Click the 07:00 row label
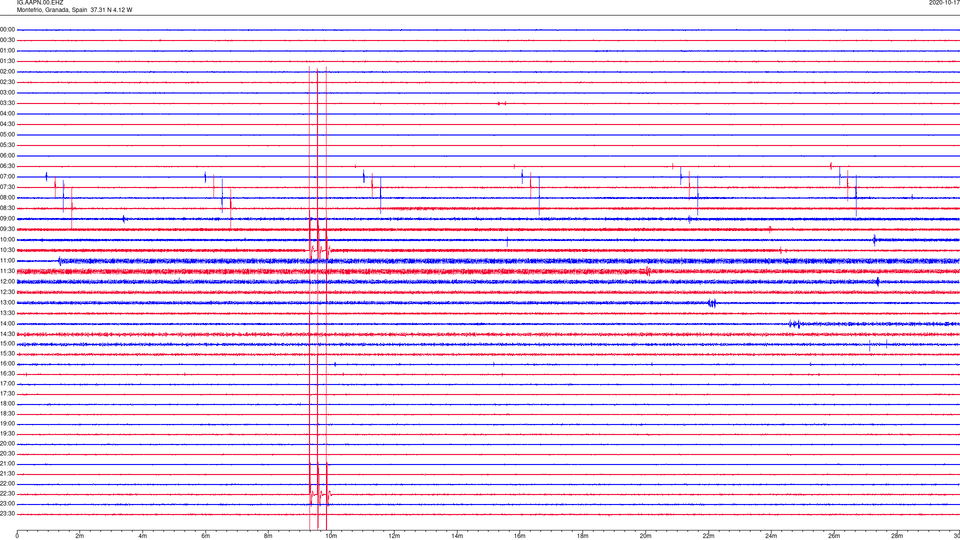Viewport: 960px width, 540px height. point(7,176)
